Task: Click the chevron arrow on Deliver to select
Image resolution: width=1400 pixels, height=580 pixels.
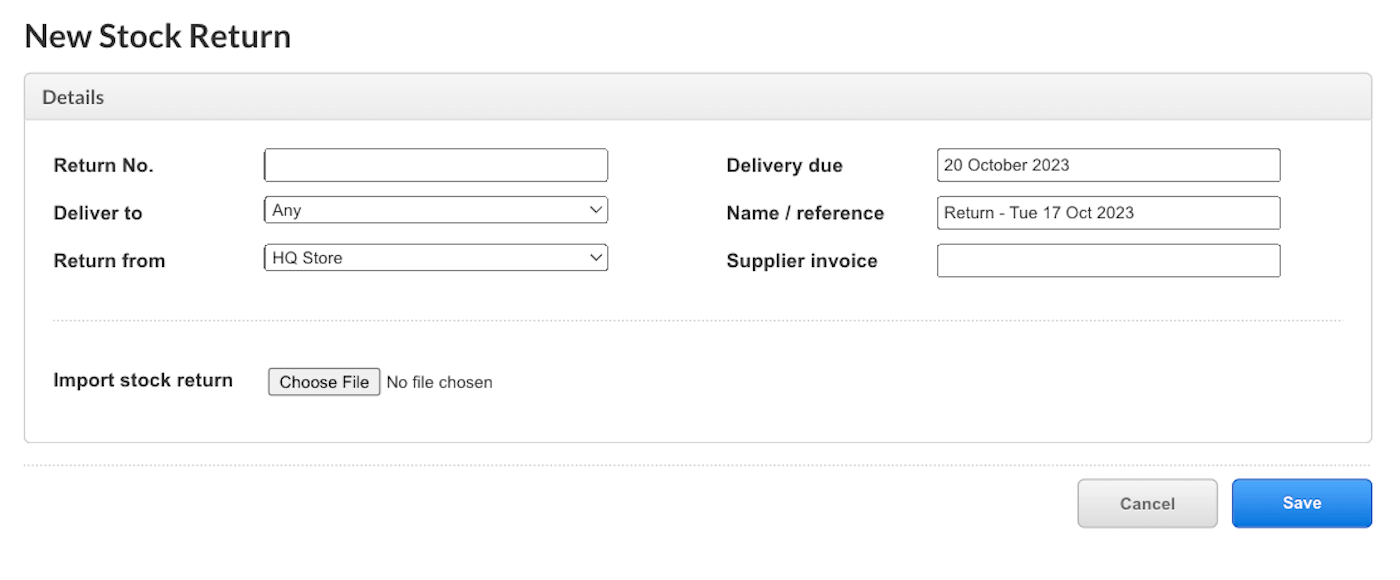Action: point(596,211)
